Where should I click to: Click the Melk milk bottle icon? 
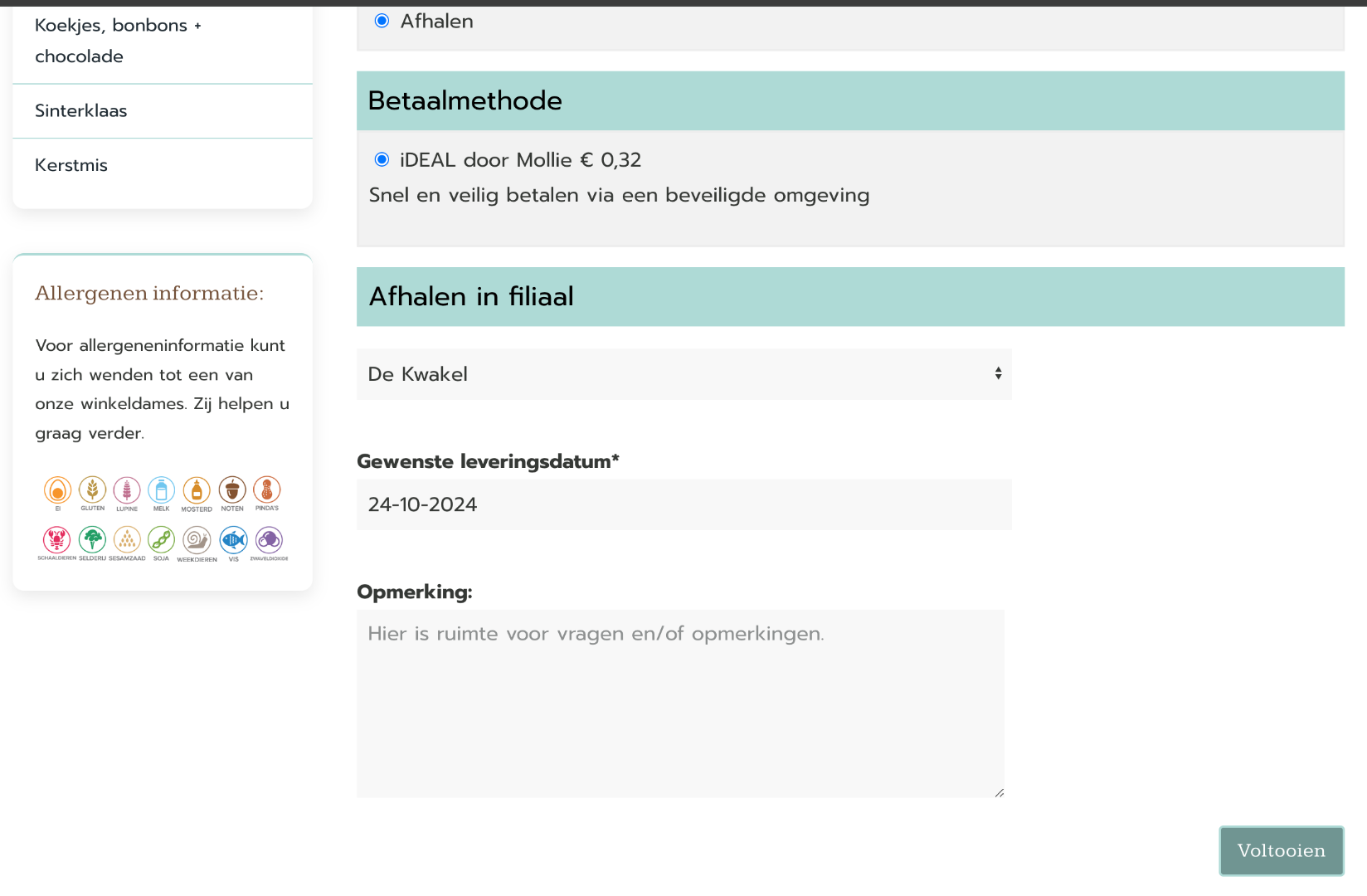161,489
